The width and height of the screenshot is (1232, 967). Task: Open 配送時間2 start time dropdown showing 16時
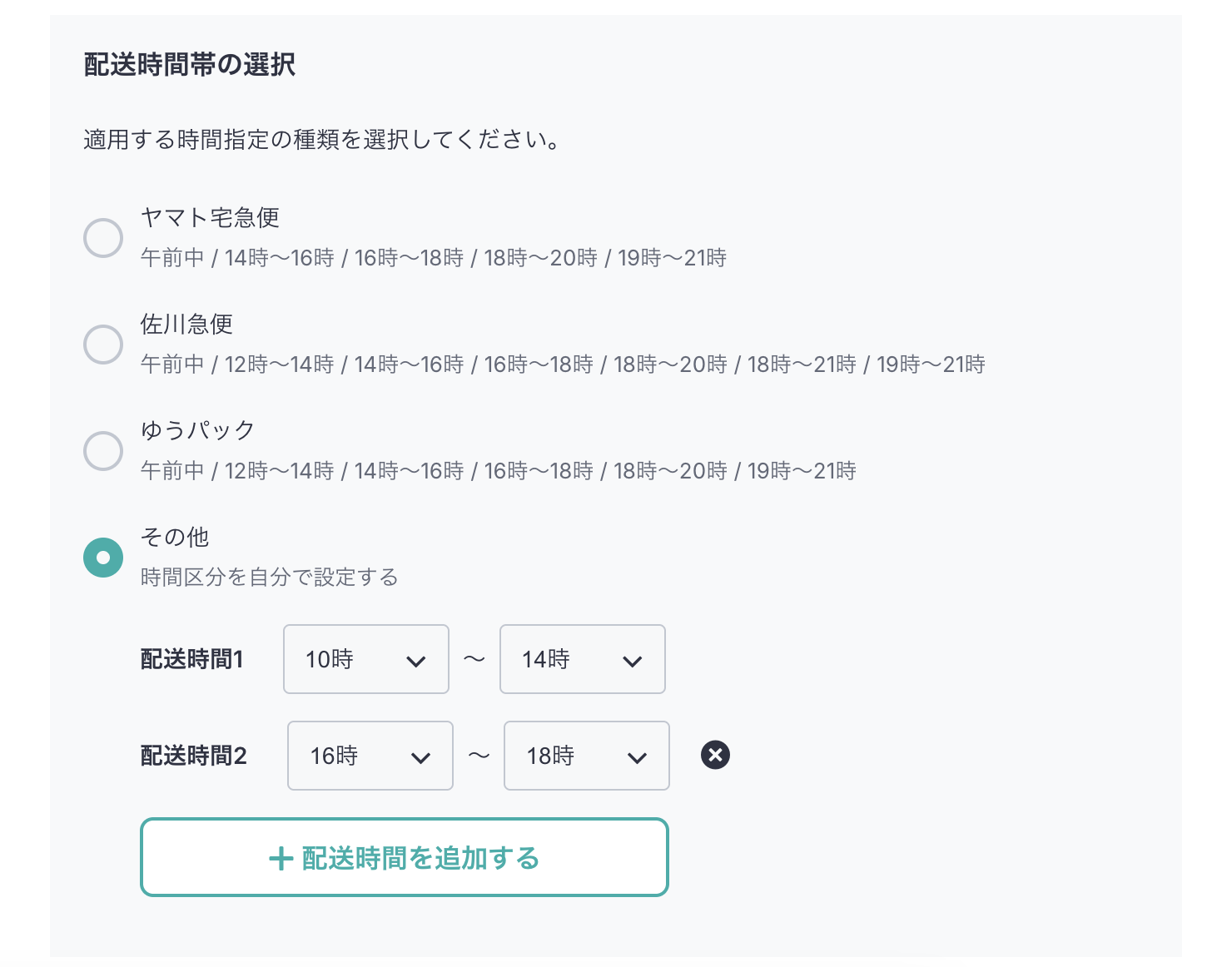click(x=370, y=756)
